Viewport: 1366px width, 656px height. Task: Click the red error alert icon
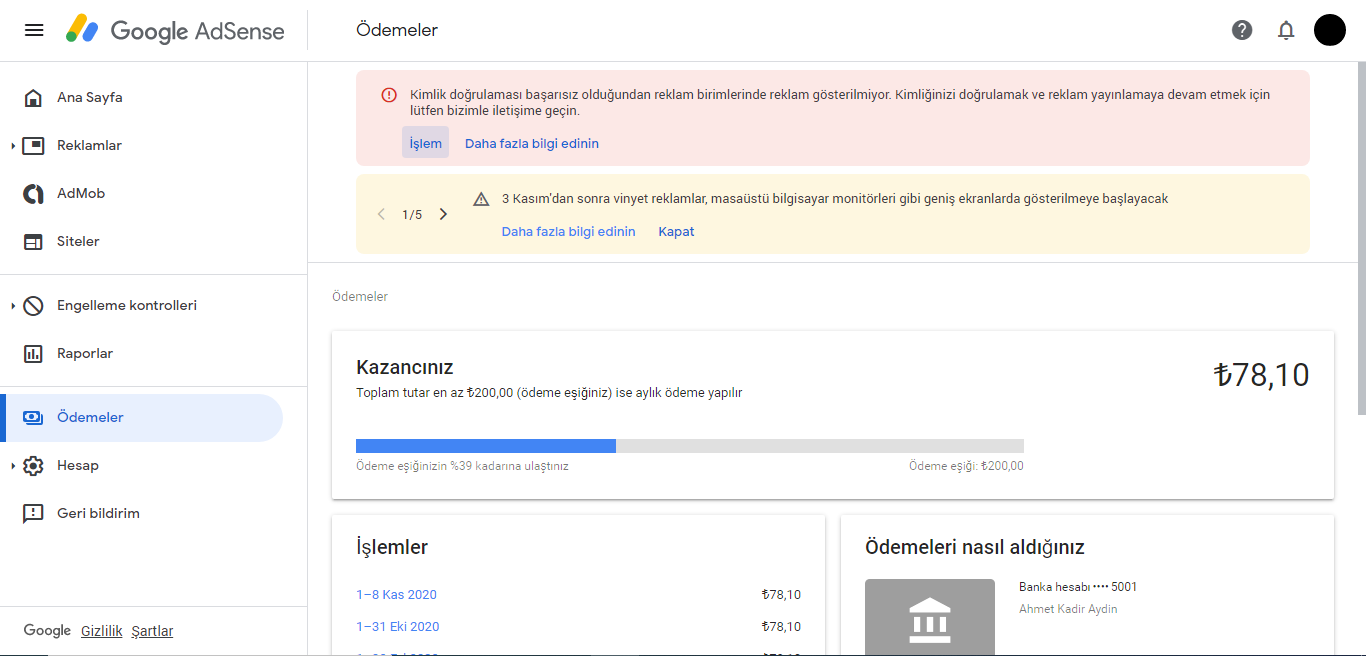point(389,95)
